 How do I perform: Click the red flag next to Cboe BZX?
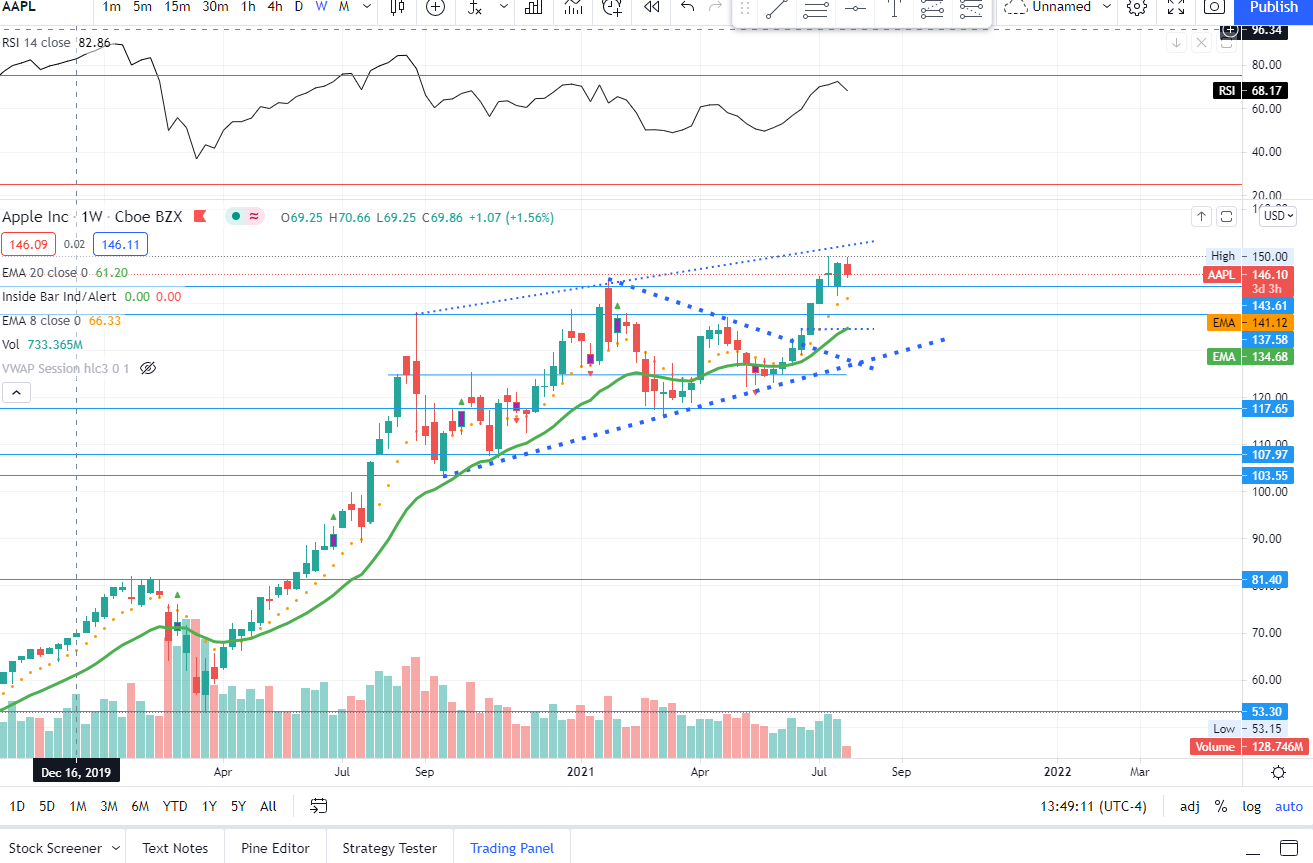pyautogui.click(x=199, y=216)
